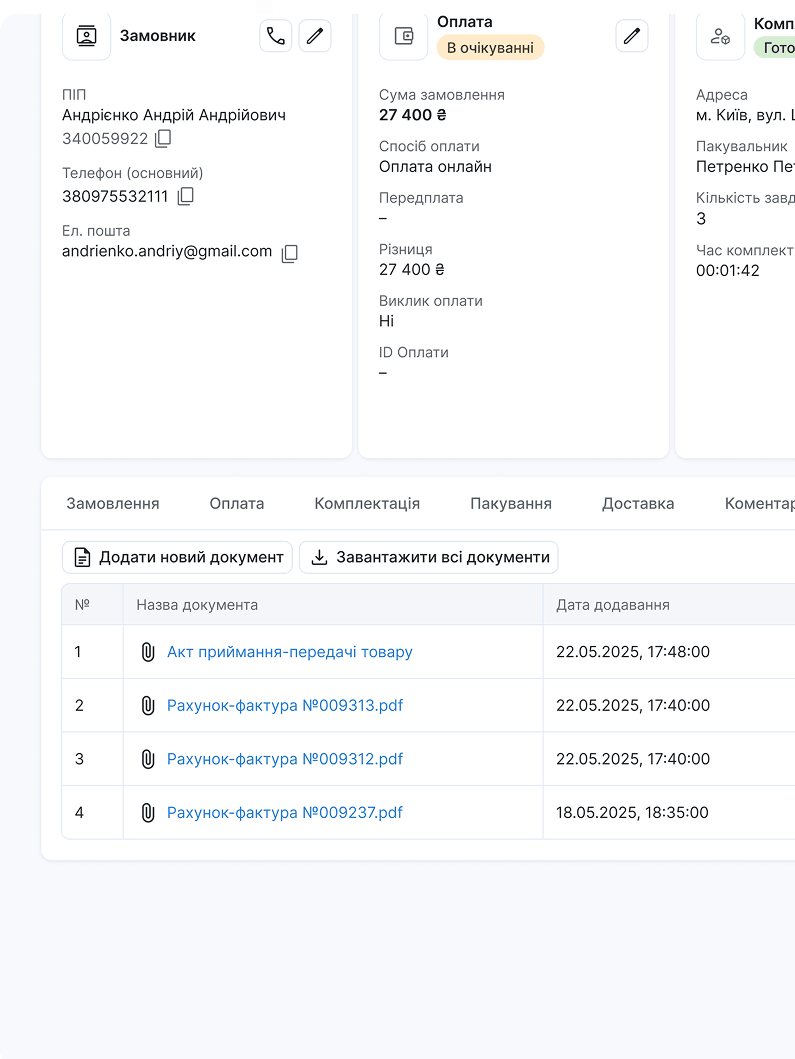795x1059 pixels.
Task: Click phone number text 380975532111
Action: (x=115, y=197)
